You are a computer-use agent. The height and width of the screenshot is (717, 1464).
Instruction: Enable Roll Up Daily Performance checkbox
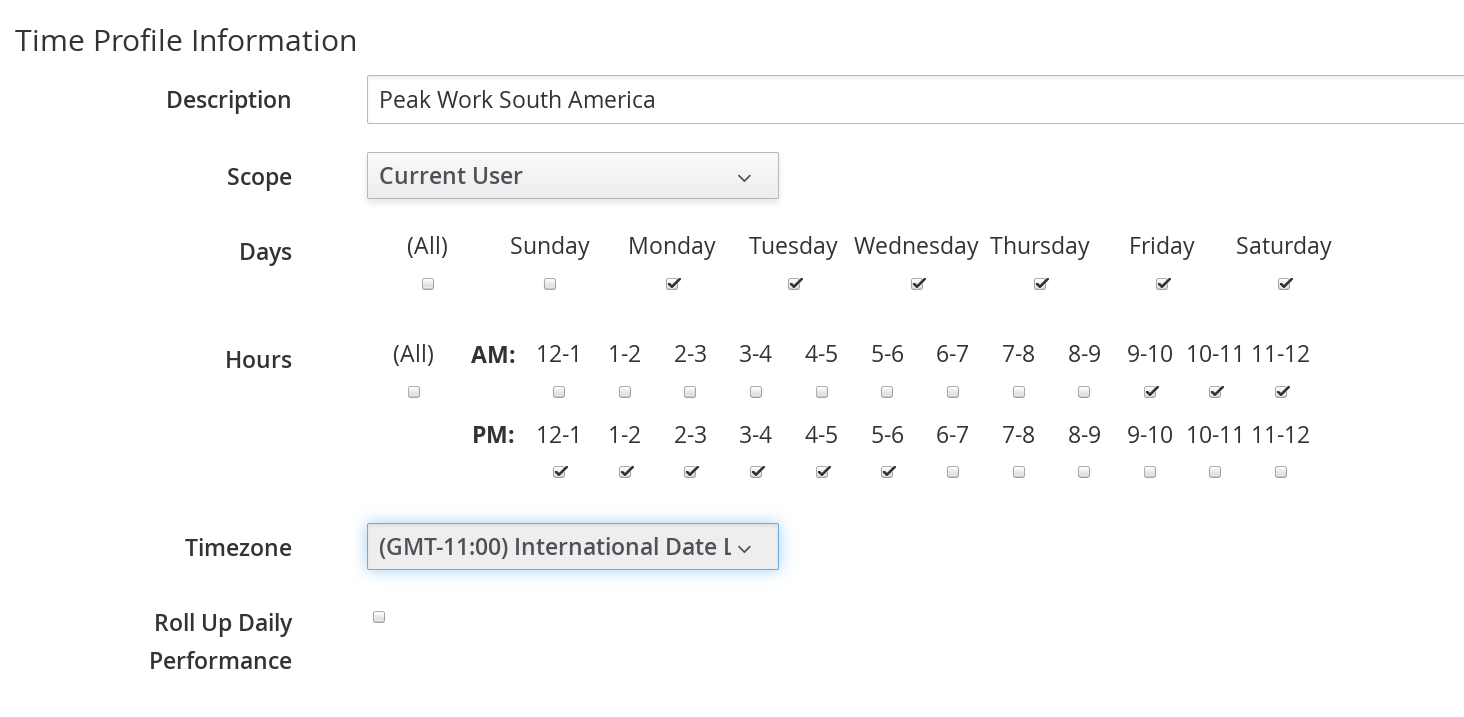tap(379, 617)
